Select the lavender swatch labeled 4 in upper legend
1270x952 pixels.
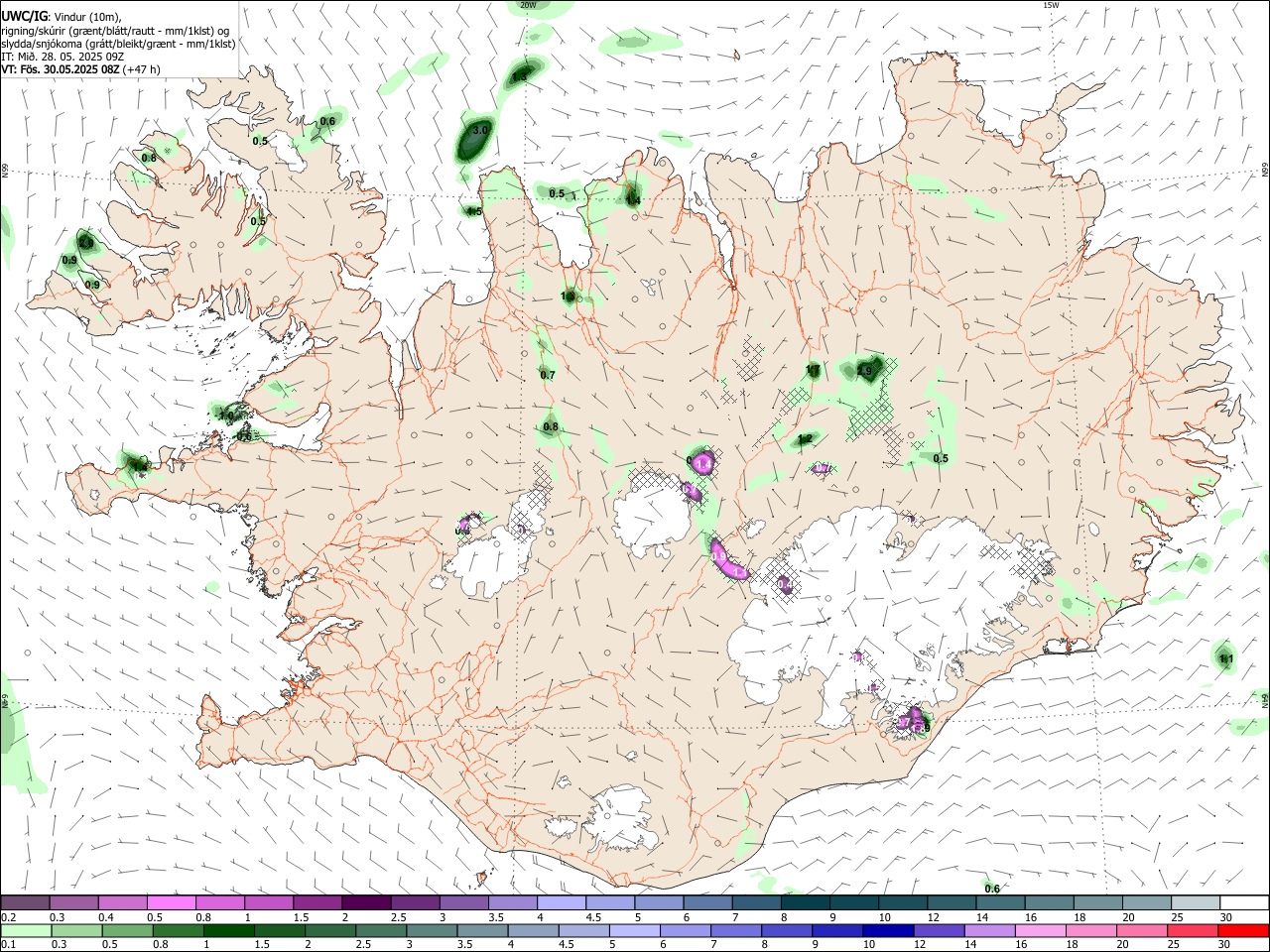[560, 902]
